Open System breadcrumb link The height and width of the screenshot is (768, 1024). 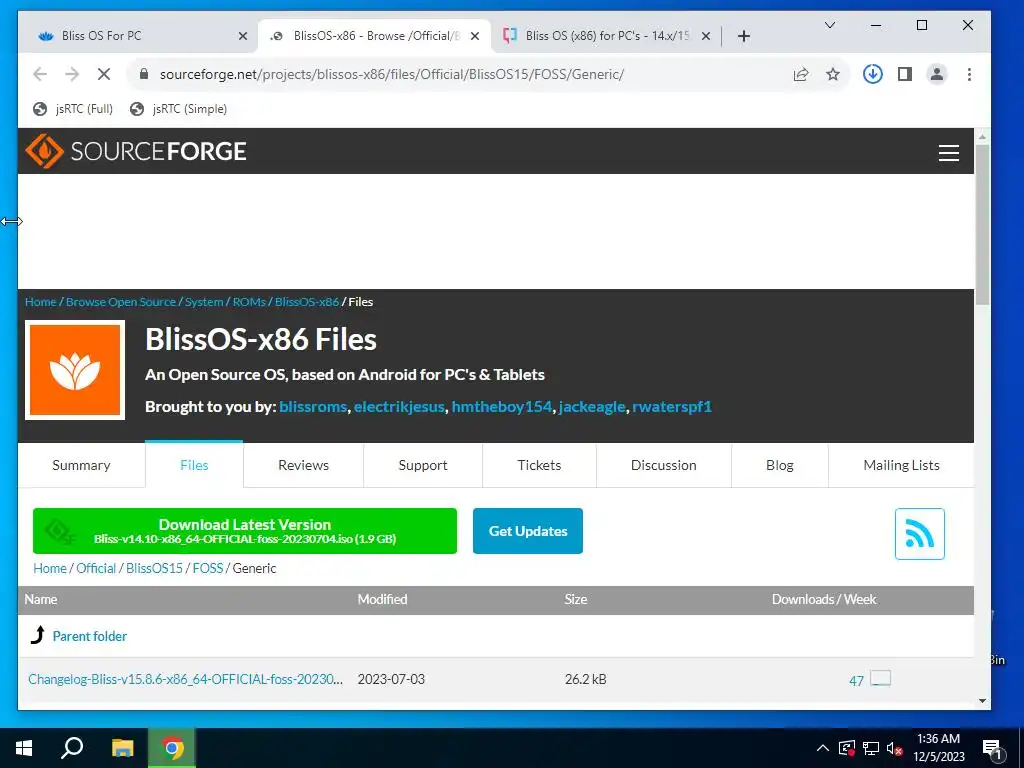click(x=204, y=302)
